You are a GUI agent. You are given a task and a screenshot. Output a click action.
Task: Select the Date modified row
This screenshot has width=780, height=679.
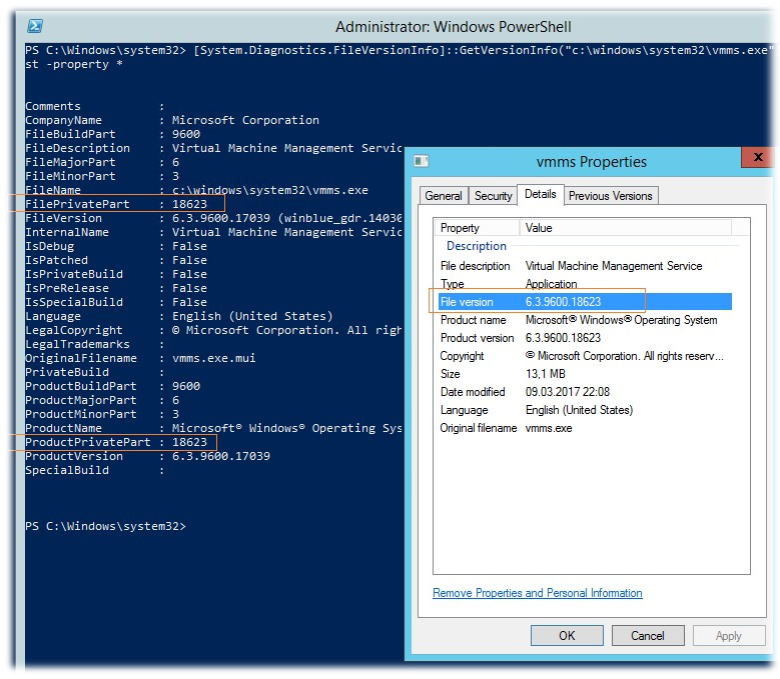[x=585, y=392]
